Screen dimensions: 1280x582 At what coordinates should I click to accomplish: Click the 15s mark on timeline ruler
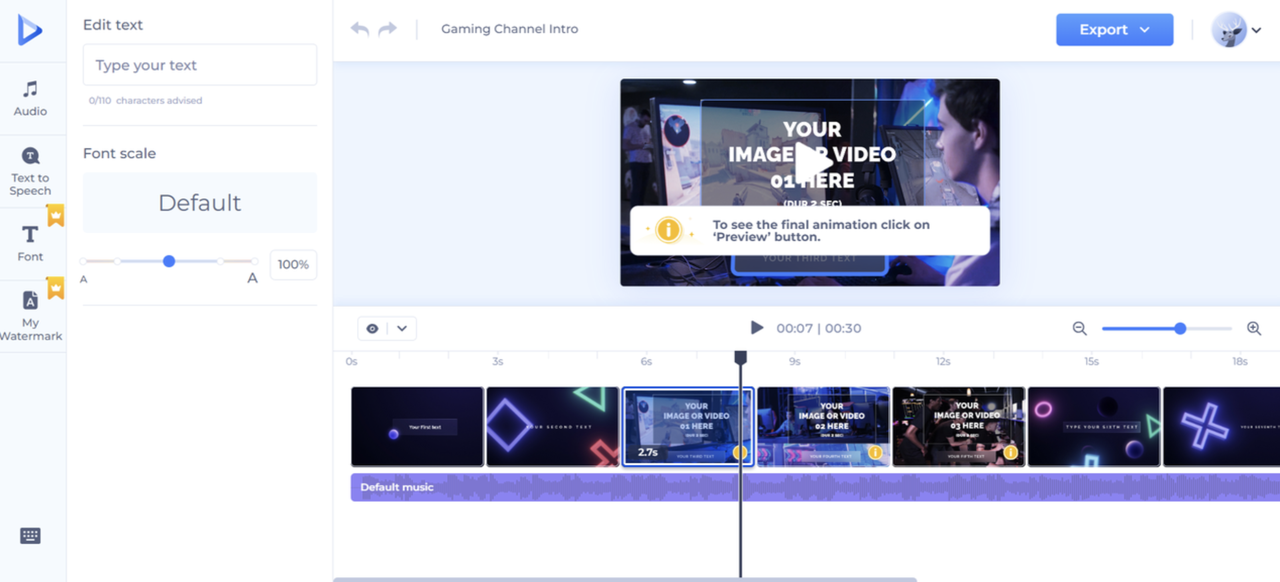(1091, 361)
